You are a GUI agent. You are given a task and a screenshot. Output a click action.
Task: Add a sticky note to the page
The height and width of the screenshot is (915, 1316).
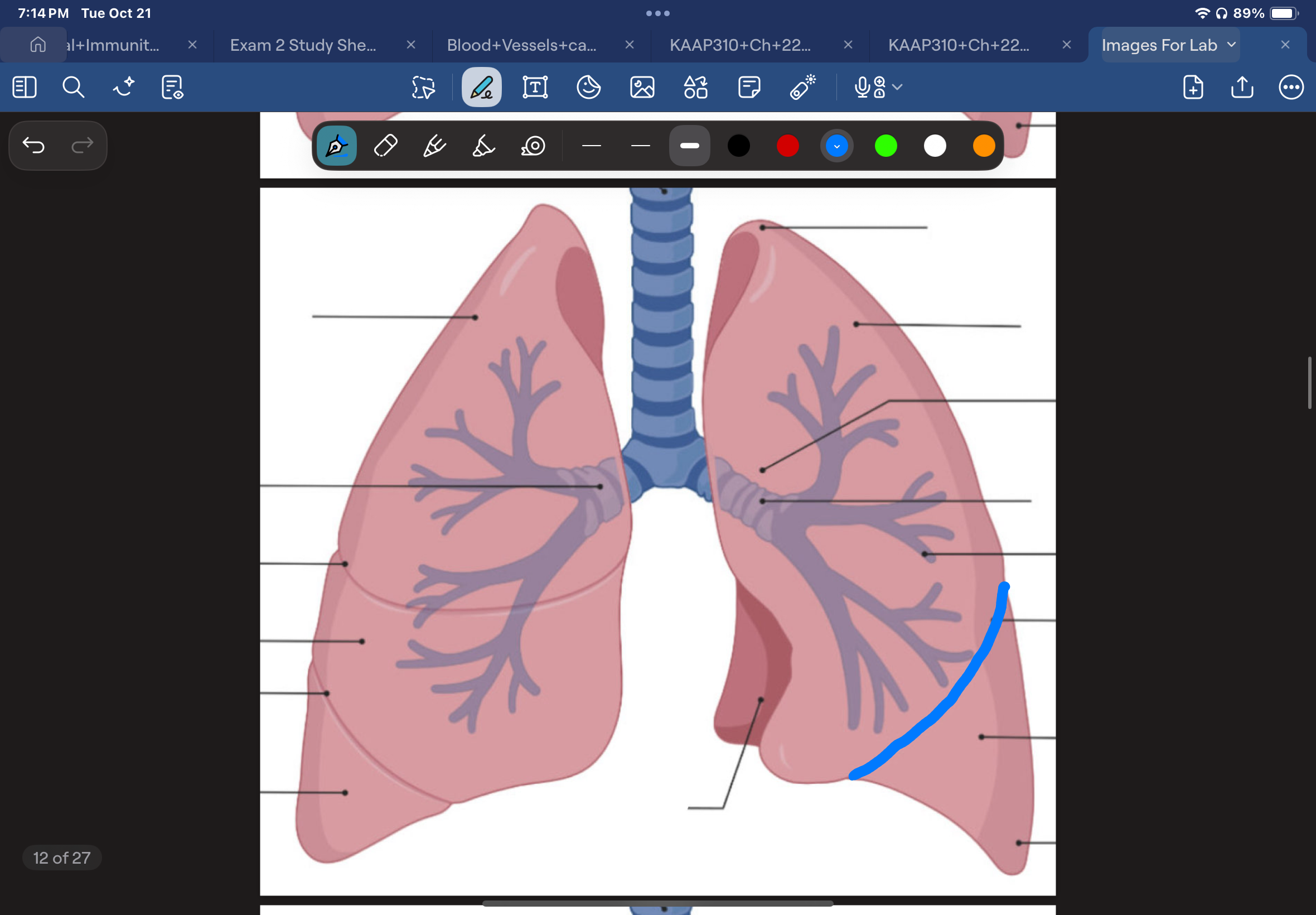coord(749,87)
